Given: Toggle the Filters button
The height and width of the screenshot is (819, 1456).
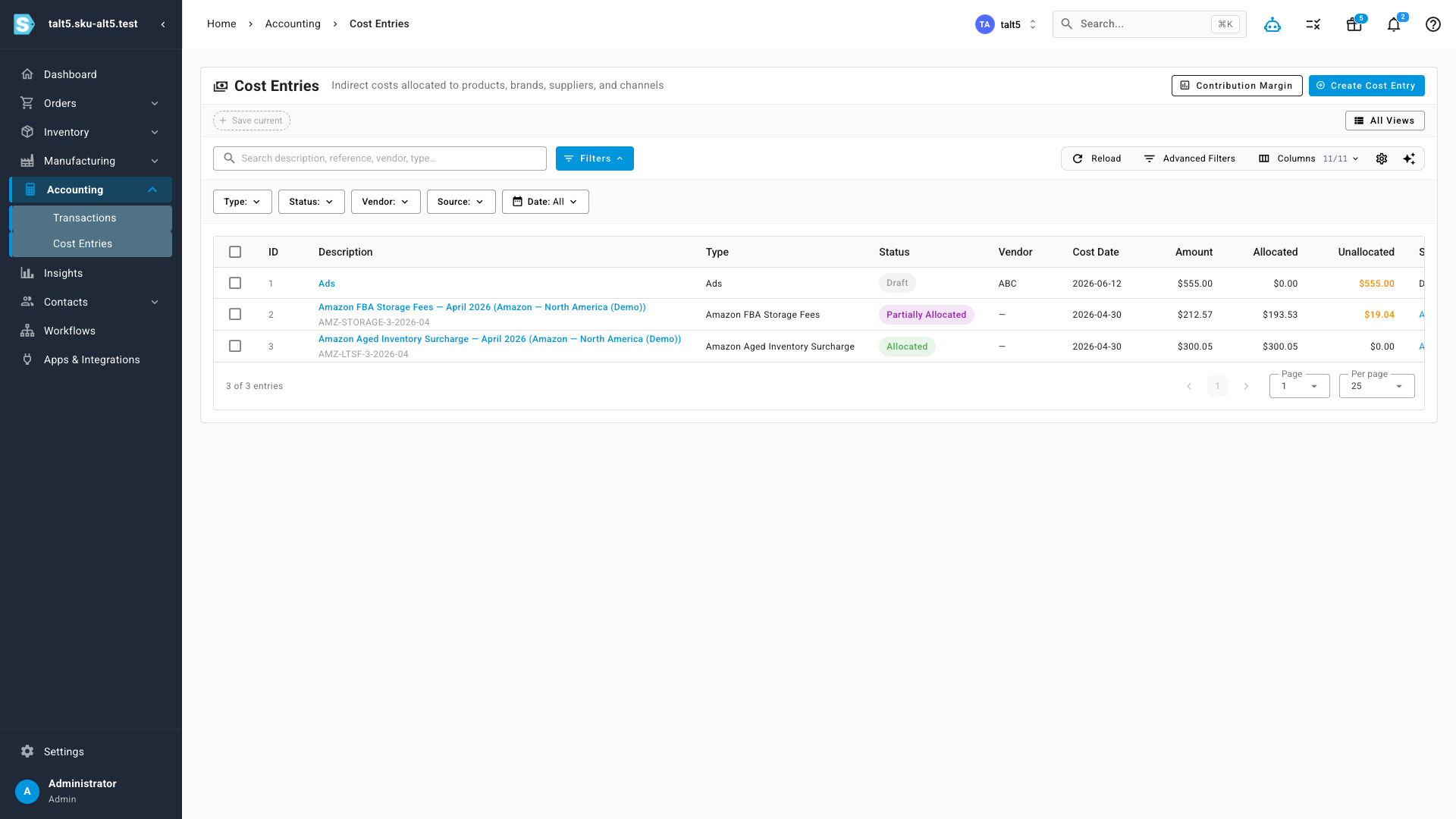Looking at the screenshot, I should [595, 158].
